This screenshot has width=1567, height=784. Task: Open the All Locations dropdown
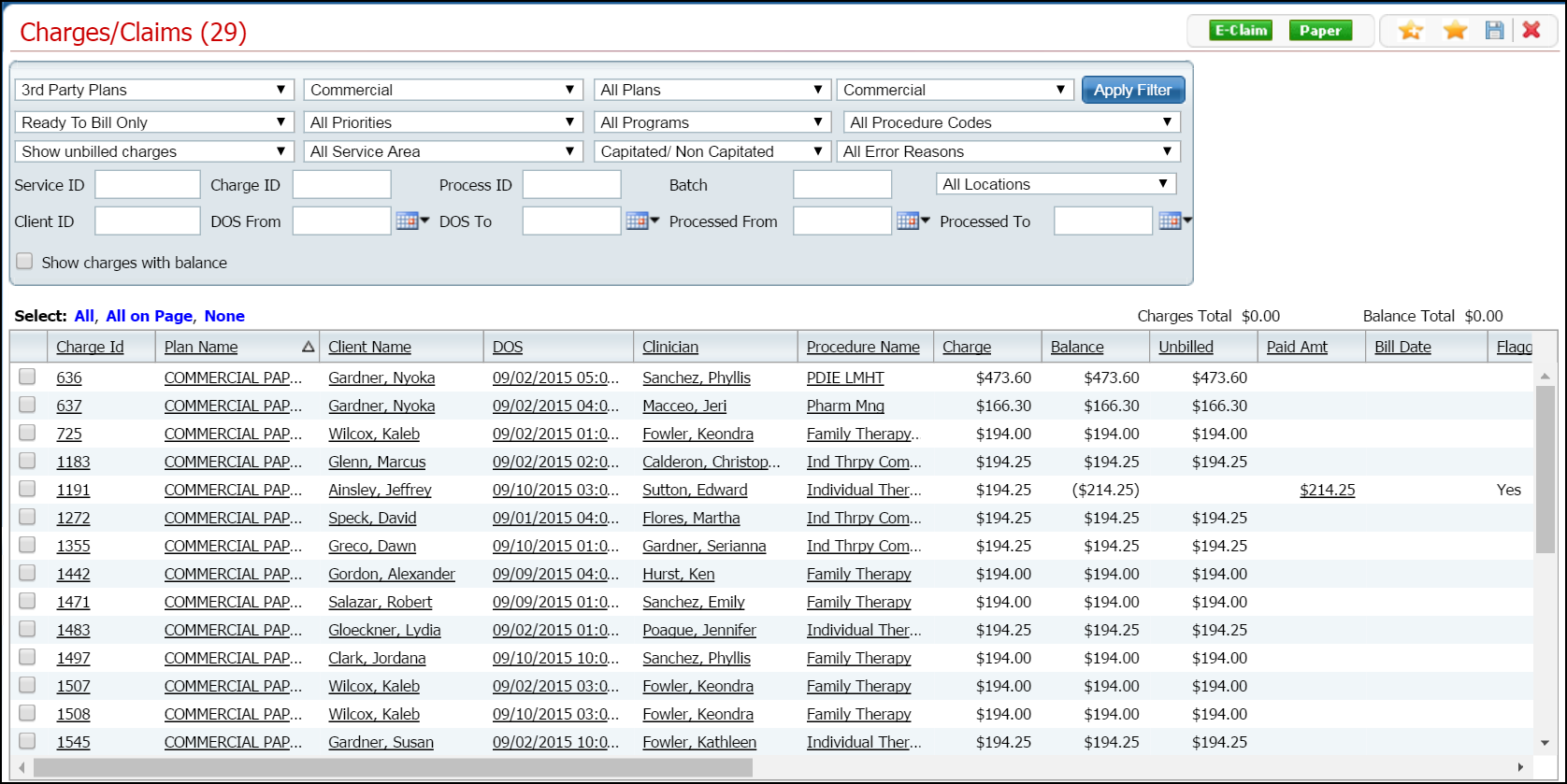click(x=1056, y=184)
